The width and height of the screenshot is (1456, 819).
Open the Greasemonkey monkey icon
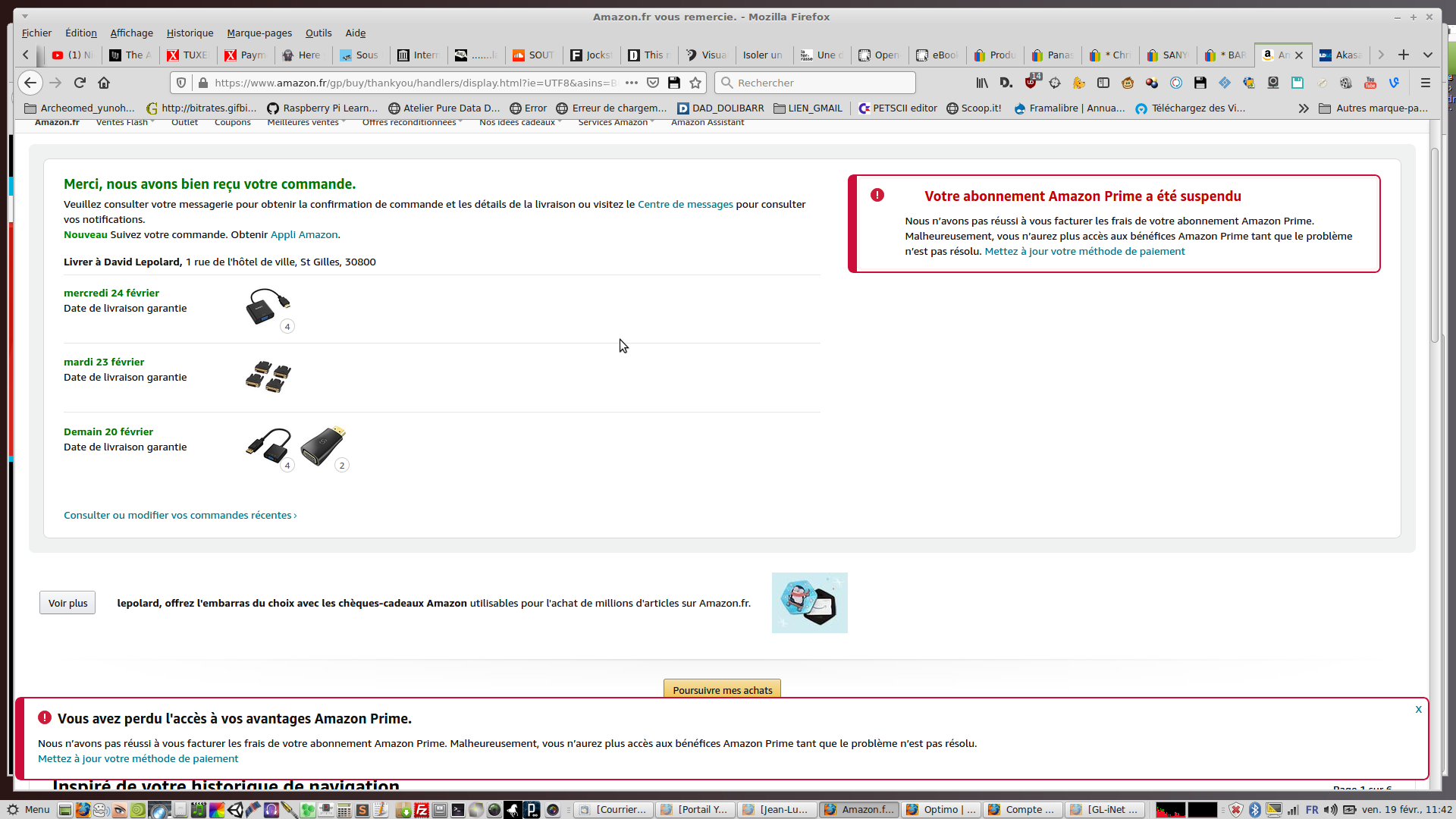point(1128,83)
